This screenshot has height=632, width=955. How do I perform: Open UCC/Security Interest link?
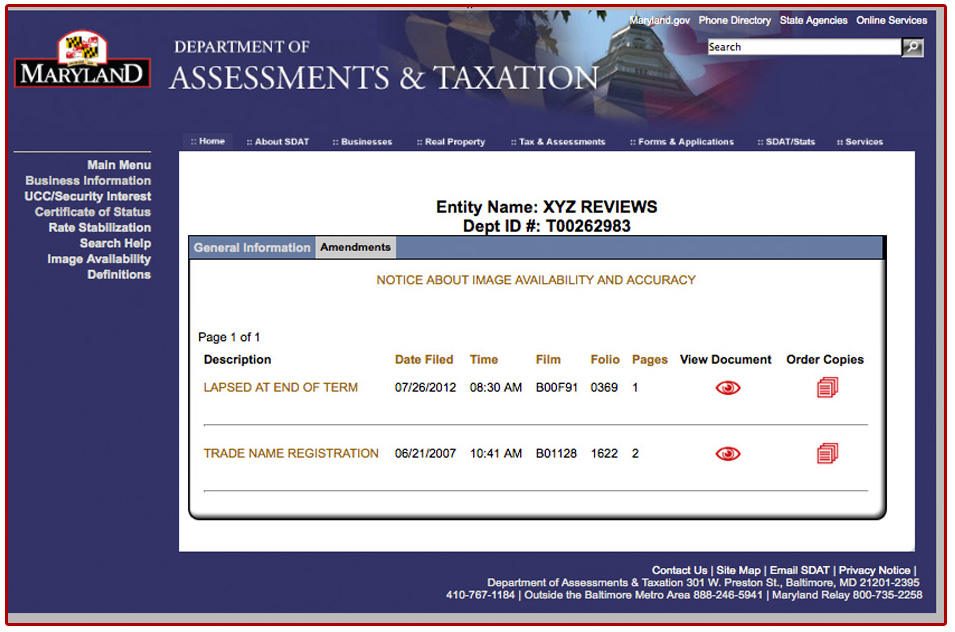[88, 197]
